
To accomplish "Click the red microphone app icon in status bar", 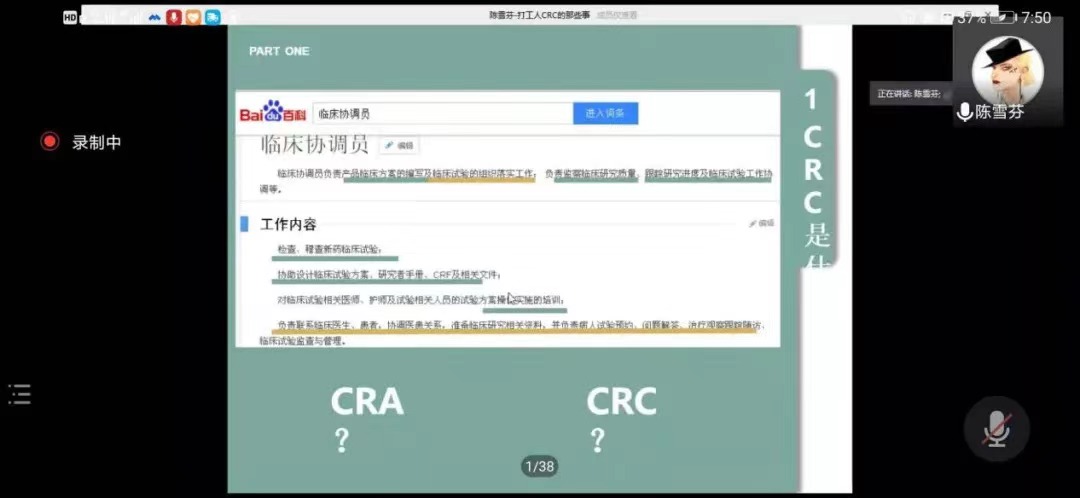I will click(174, 17).
